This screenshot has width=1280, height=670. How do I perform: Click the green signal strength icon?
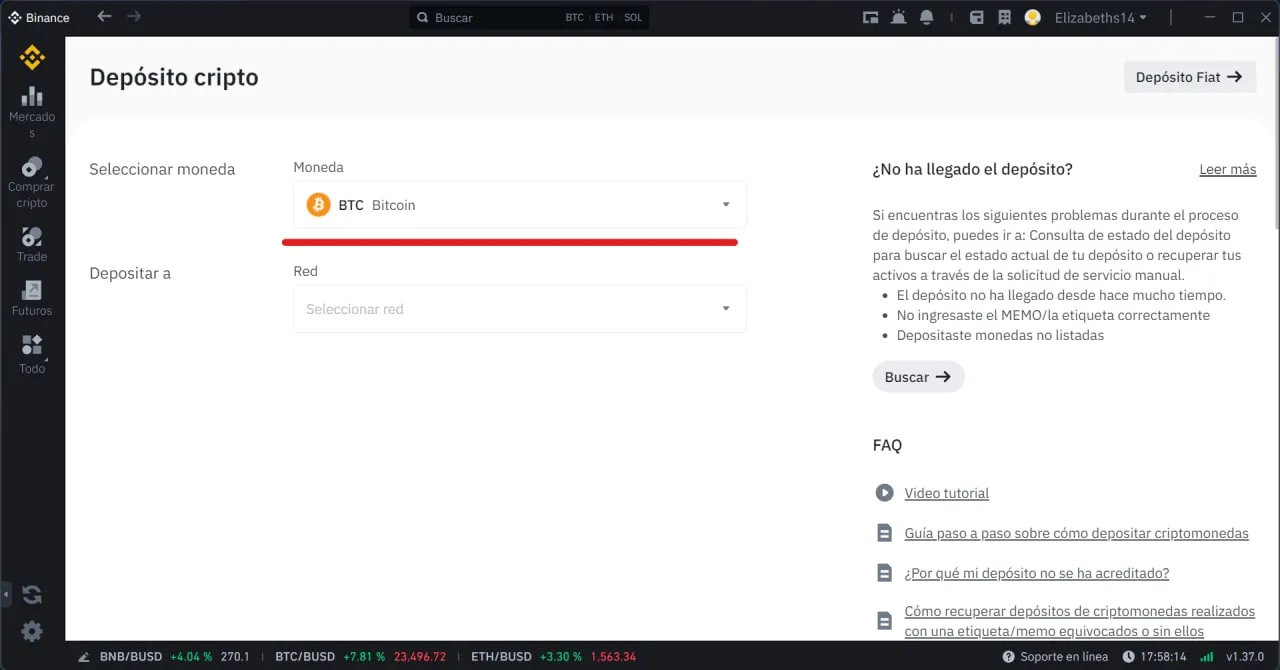click(1207, 657)
